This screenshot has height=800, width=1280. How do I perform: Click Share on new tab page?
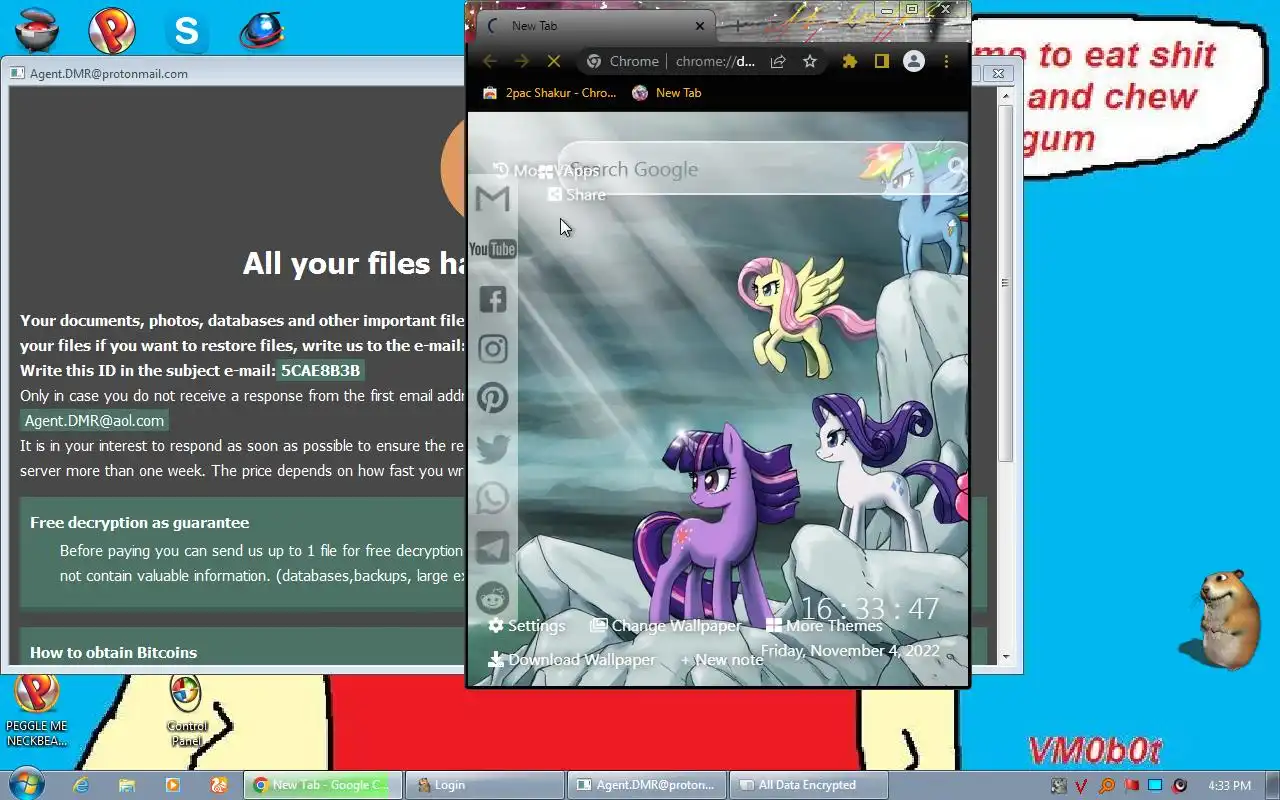point(576,195)
